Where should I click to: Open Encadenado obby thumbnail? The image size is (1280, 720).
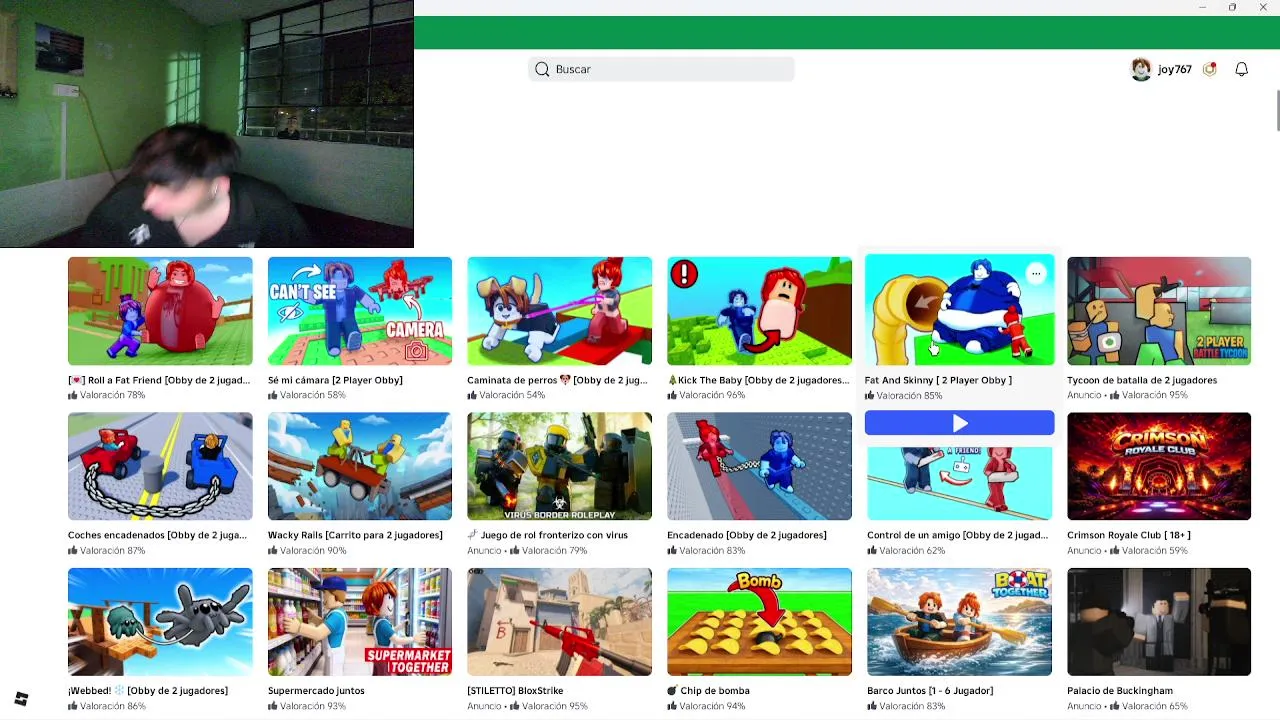pos(759,466)
